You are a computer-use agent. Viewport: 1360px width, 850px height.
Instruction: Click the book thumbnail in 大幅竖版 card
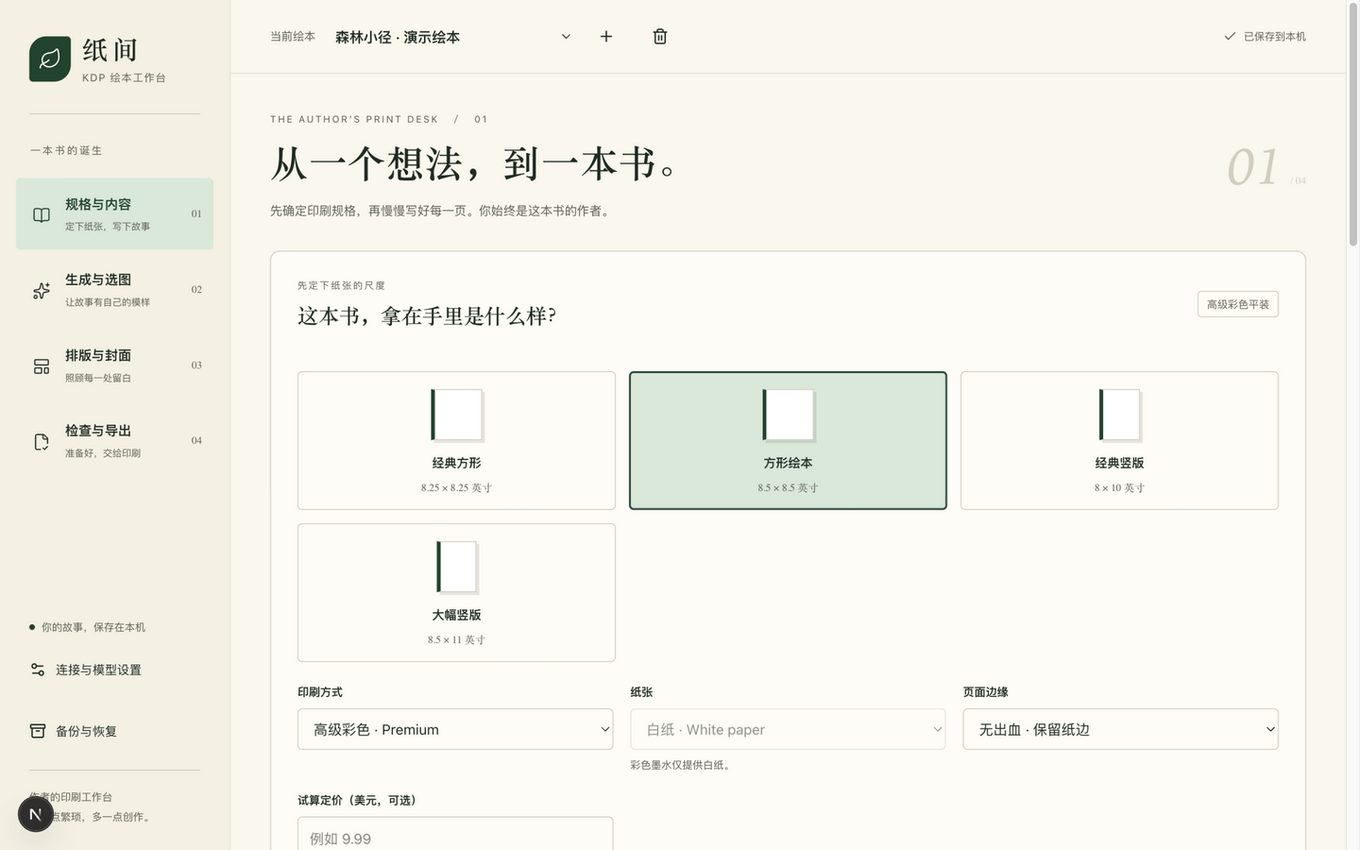tap(457, 567)
